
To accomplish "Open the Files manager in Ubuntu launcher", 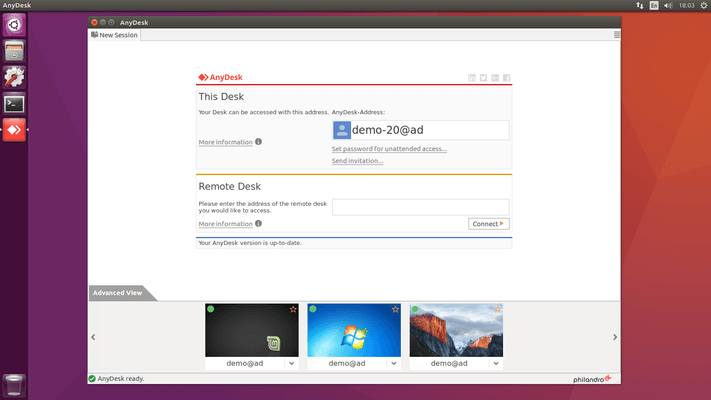I will 14,51.
